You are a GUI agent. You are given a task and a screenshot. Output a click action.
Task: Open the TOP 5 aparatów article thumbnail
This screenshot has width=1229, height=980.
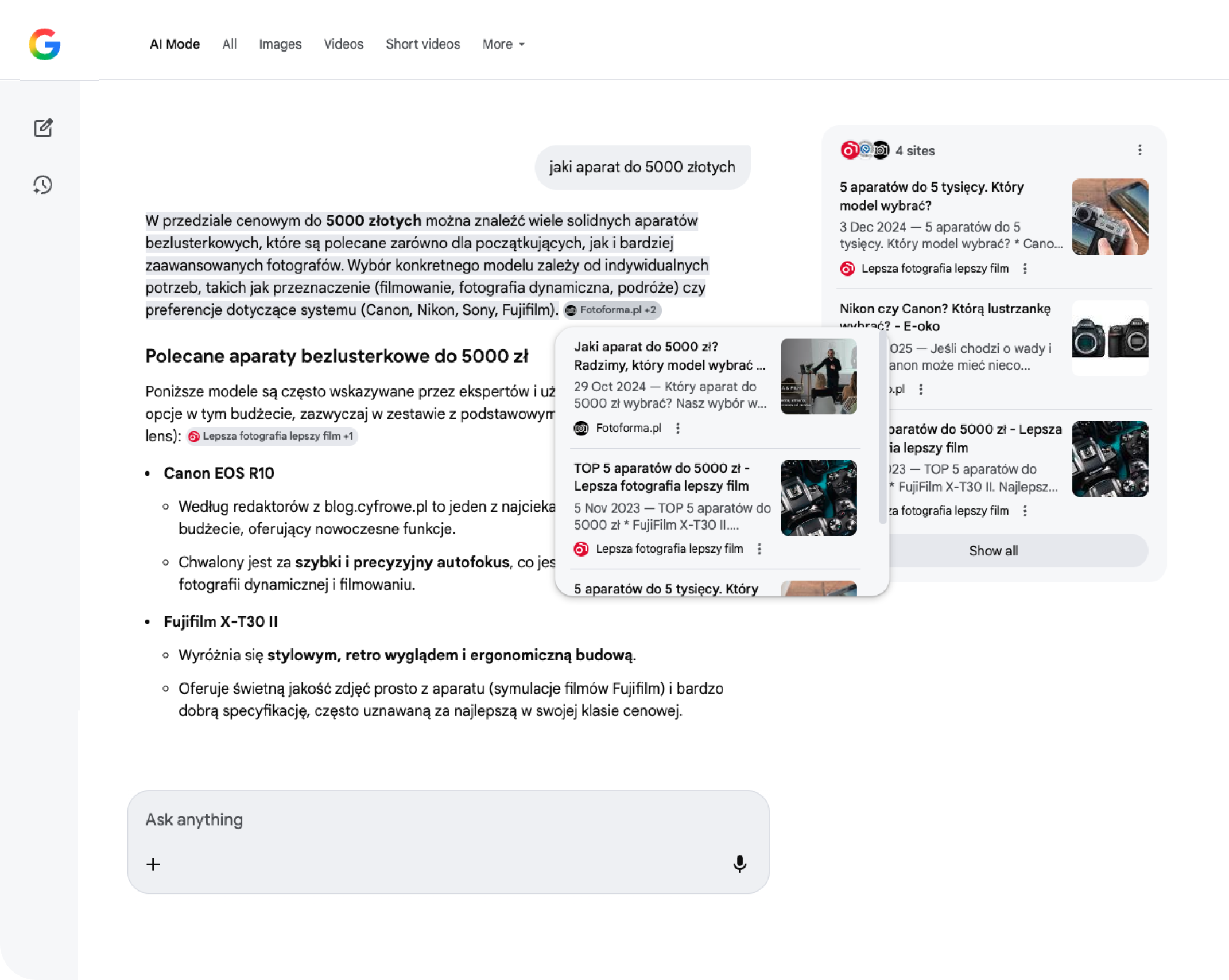pos(818,498)
